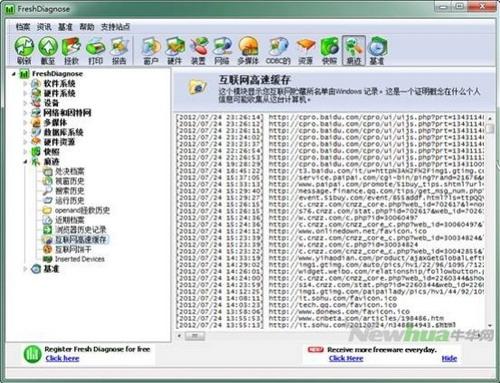Expand the 硬件系统 tree node arrow
500x383 pixels.
point(25,93)
